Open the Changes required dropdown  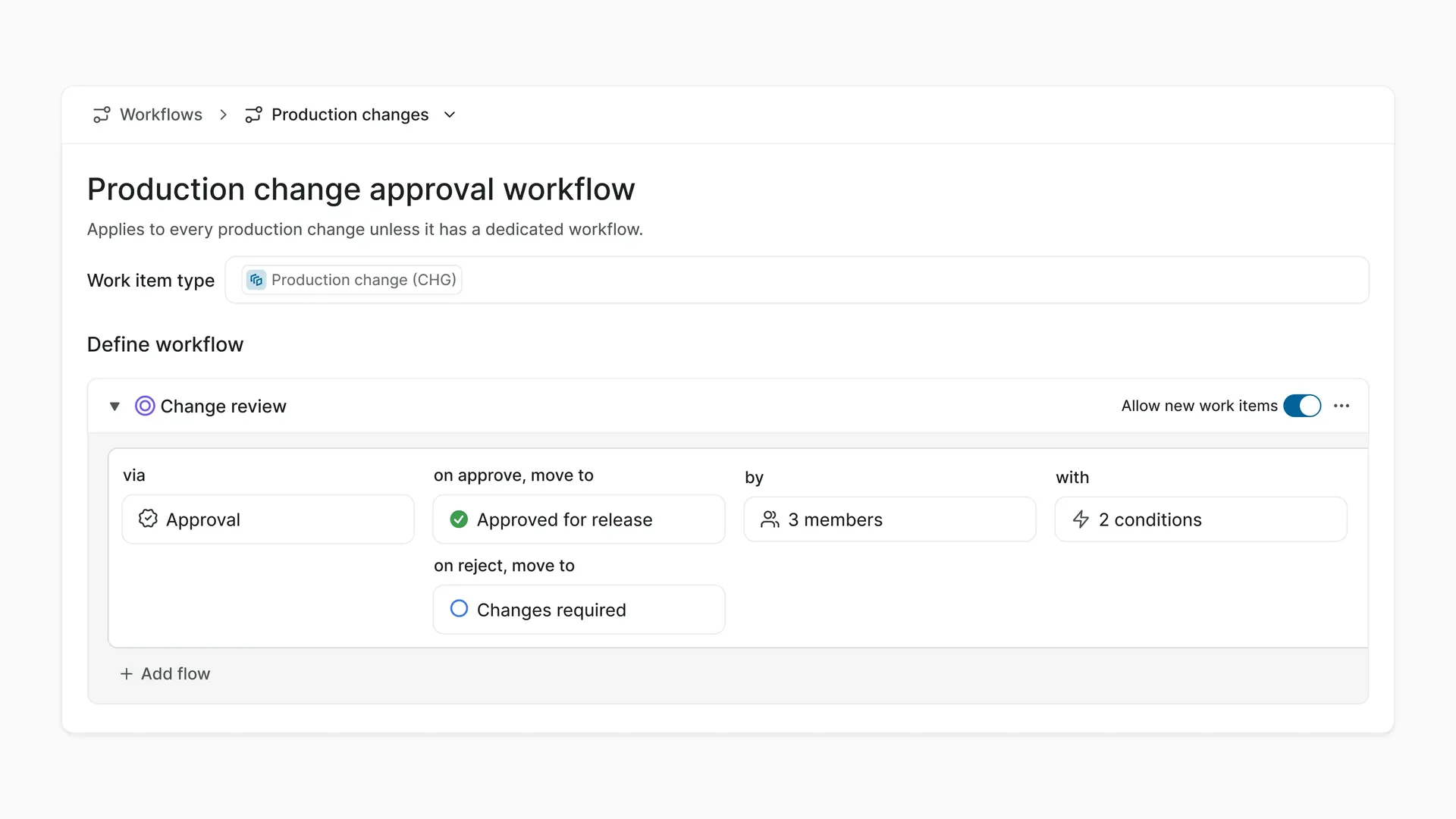(x=579, y=610)
